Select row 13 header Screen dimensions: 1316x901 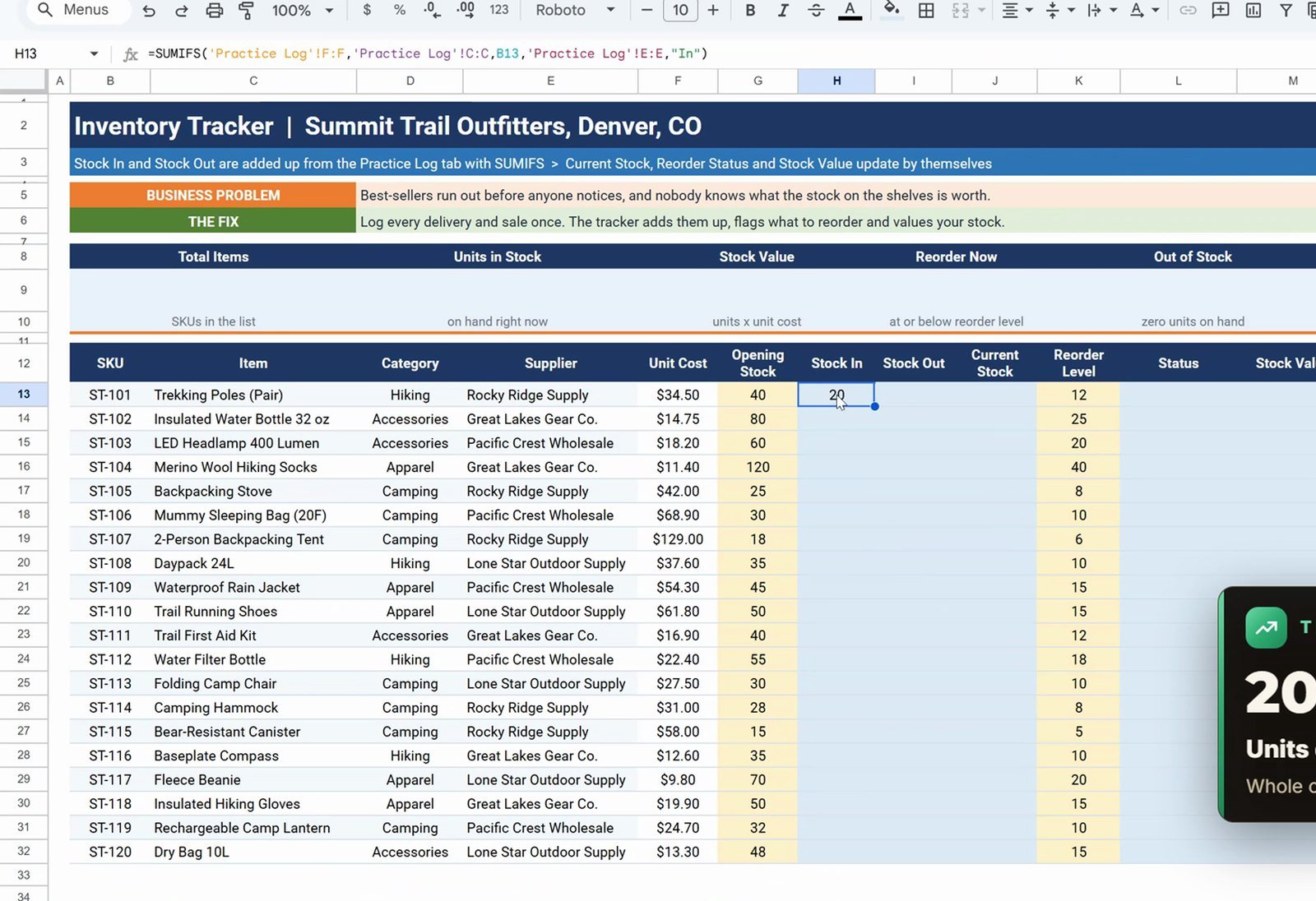(x=24, y=394)
